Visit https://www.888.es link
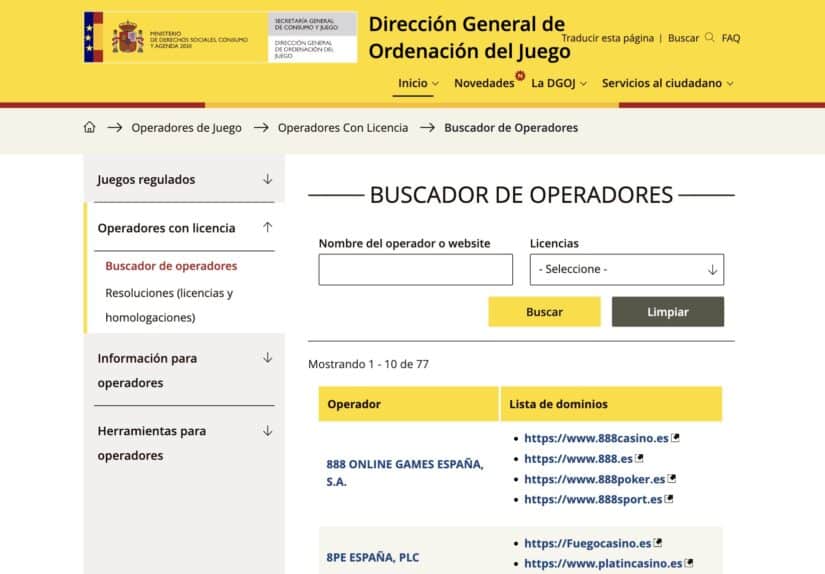This screenshot has width=825, height=574. coord(578,458)
